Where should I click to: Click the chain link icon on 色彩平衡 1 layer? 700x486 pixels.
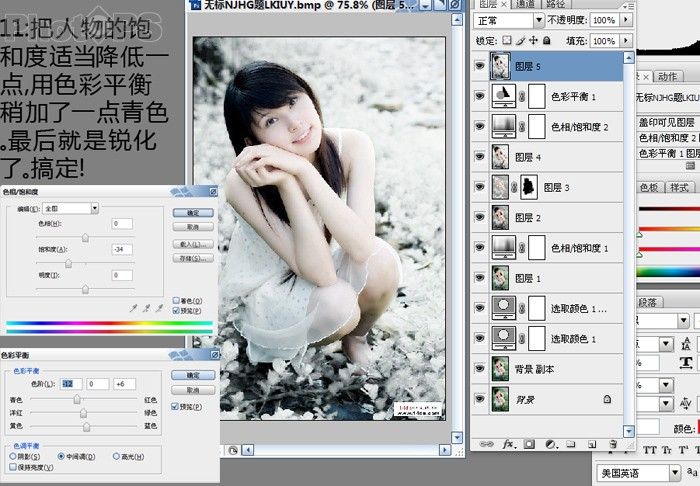coord(522,96)
